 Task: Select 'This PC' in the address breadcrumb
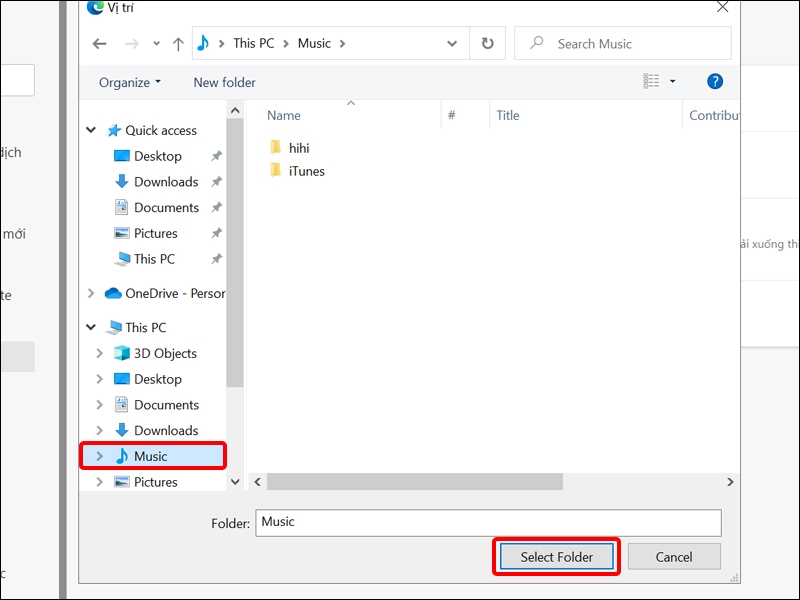click(254, 43)
